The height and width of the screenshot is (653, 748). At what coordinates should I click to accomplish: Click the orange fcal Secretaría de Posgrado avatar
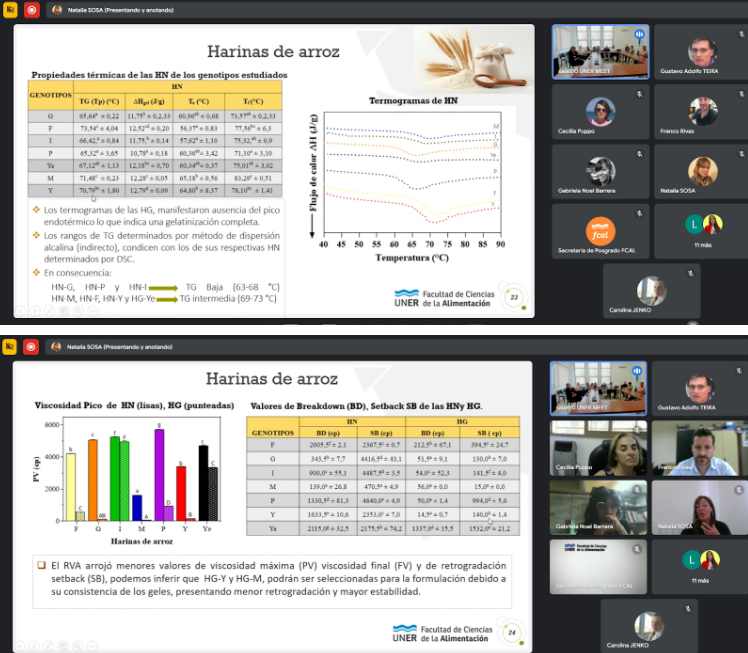tap(600, 229)
